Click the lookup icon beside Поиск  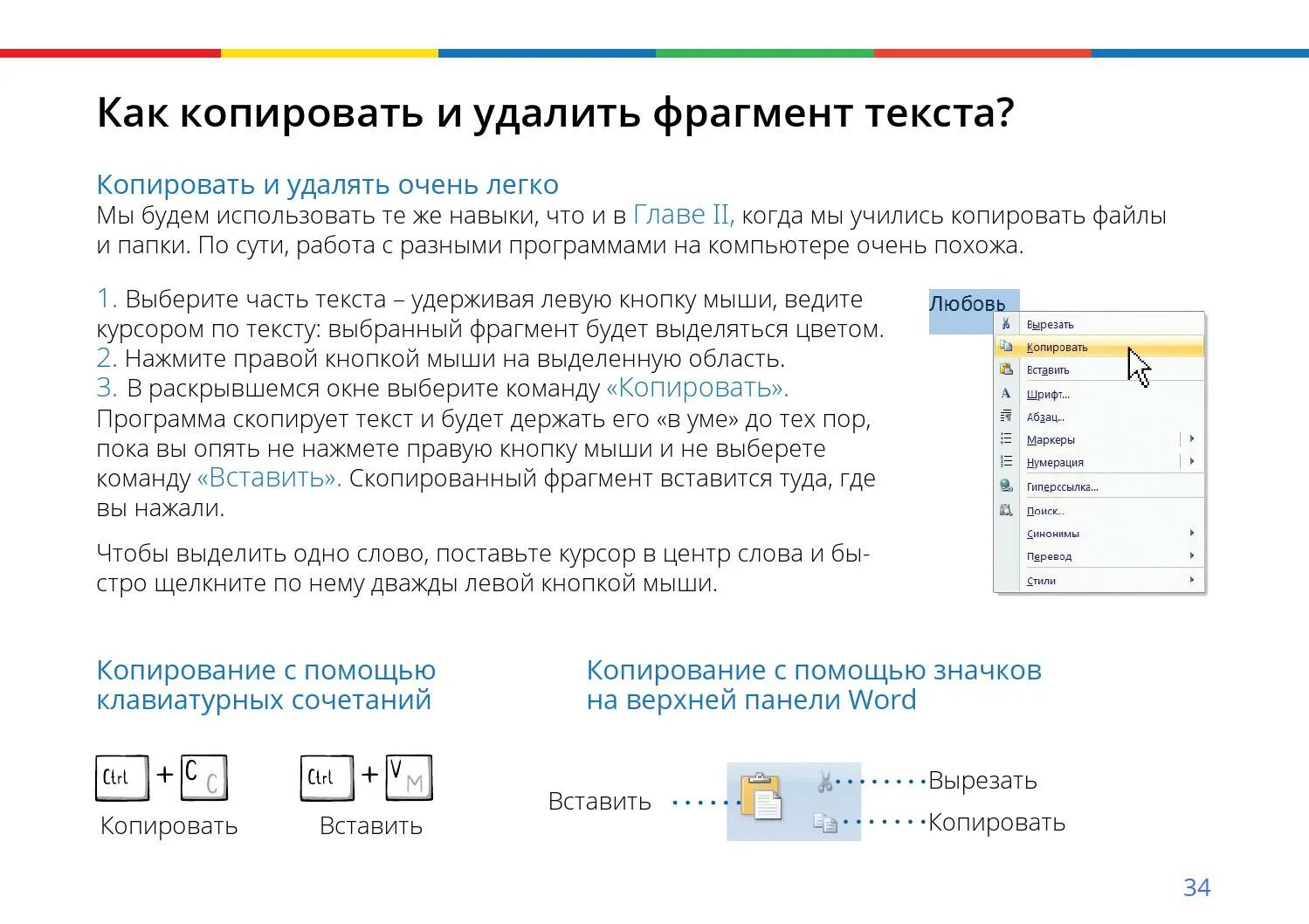(x=1006, y=511)
